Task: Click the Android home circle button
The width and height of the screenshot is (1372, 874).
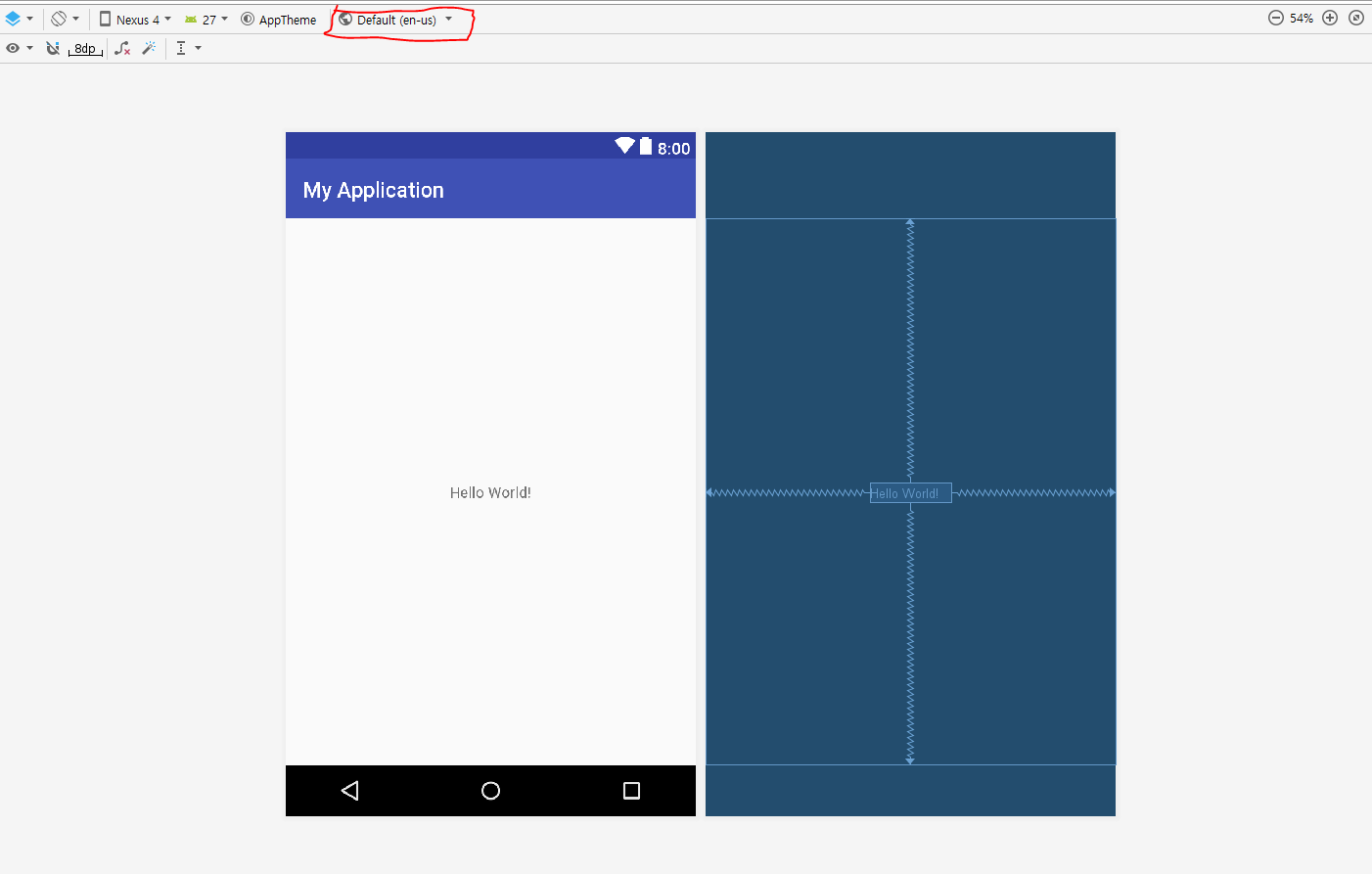Action: [x=491, y=791]
